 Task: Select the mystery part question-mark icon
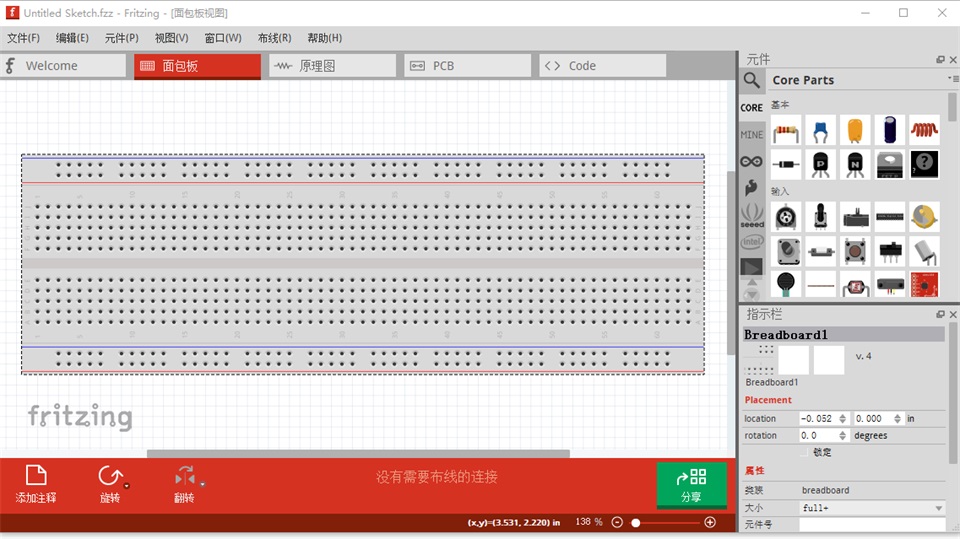point(924,164)
